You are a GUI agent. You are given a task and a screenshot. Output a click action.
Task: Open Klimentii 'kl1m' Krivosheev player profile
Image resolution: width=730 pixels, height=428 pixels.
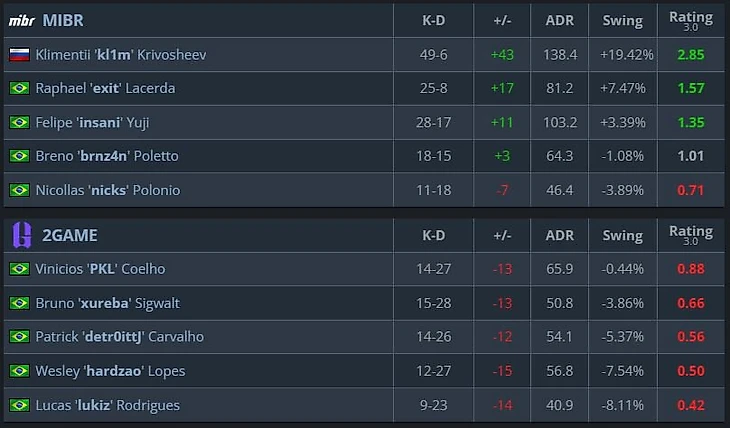point(121,55)
